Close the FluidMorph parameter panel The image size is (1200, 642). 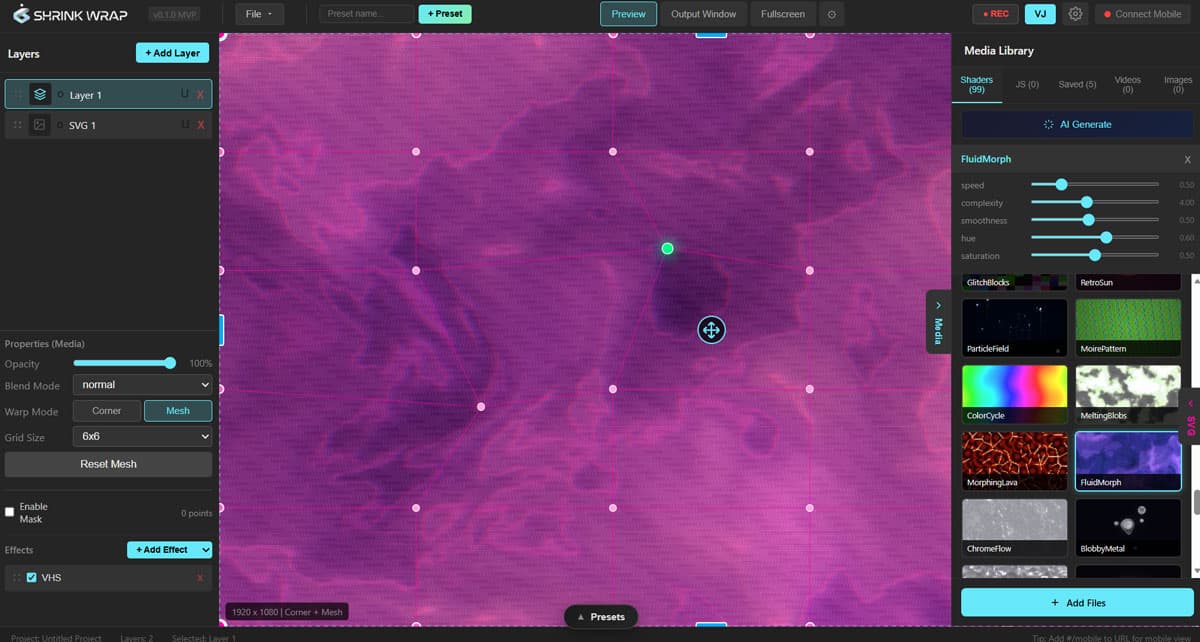click(1187, 160)
